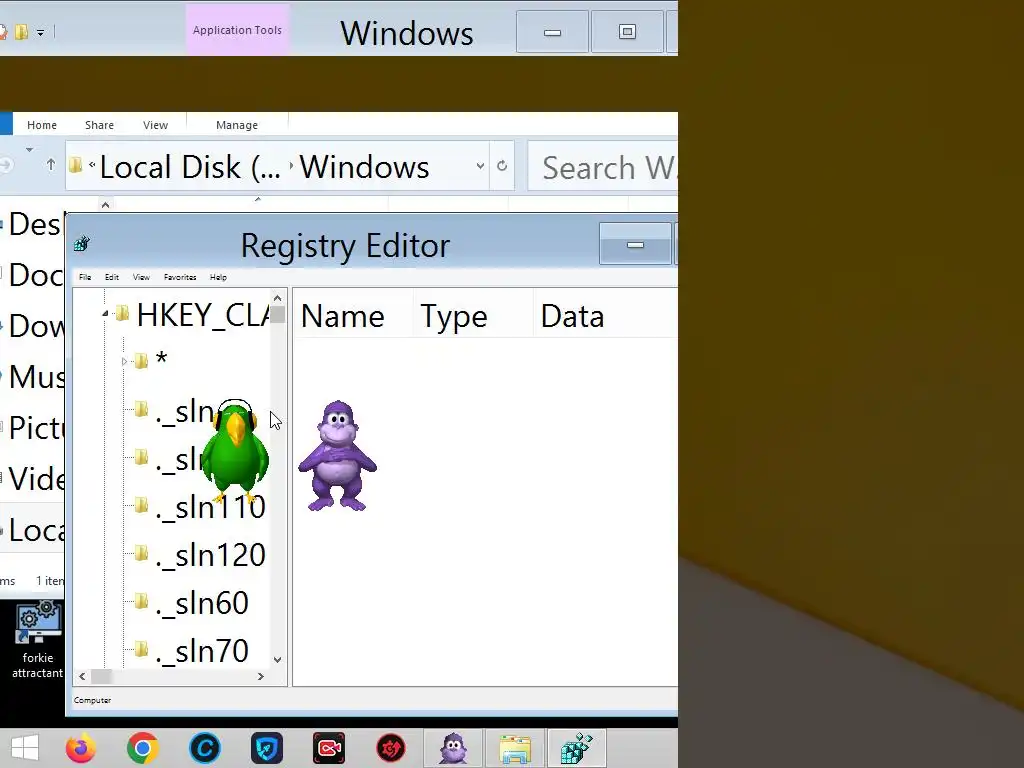1024x768 pixels.
Task: Collapse the HKEY_CLASSES_ROOT tree node
Action: [105, 315]
